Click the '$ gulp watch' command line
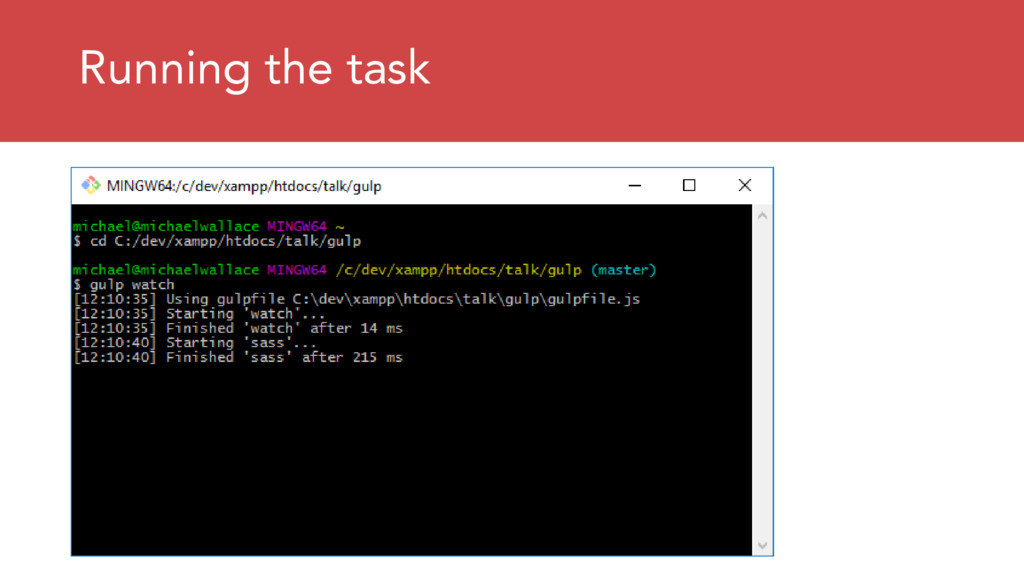1024x576 pixels. 124,285
